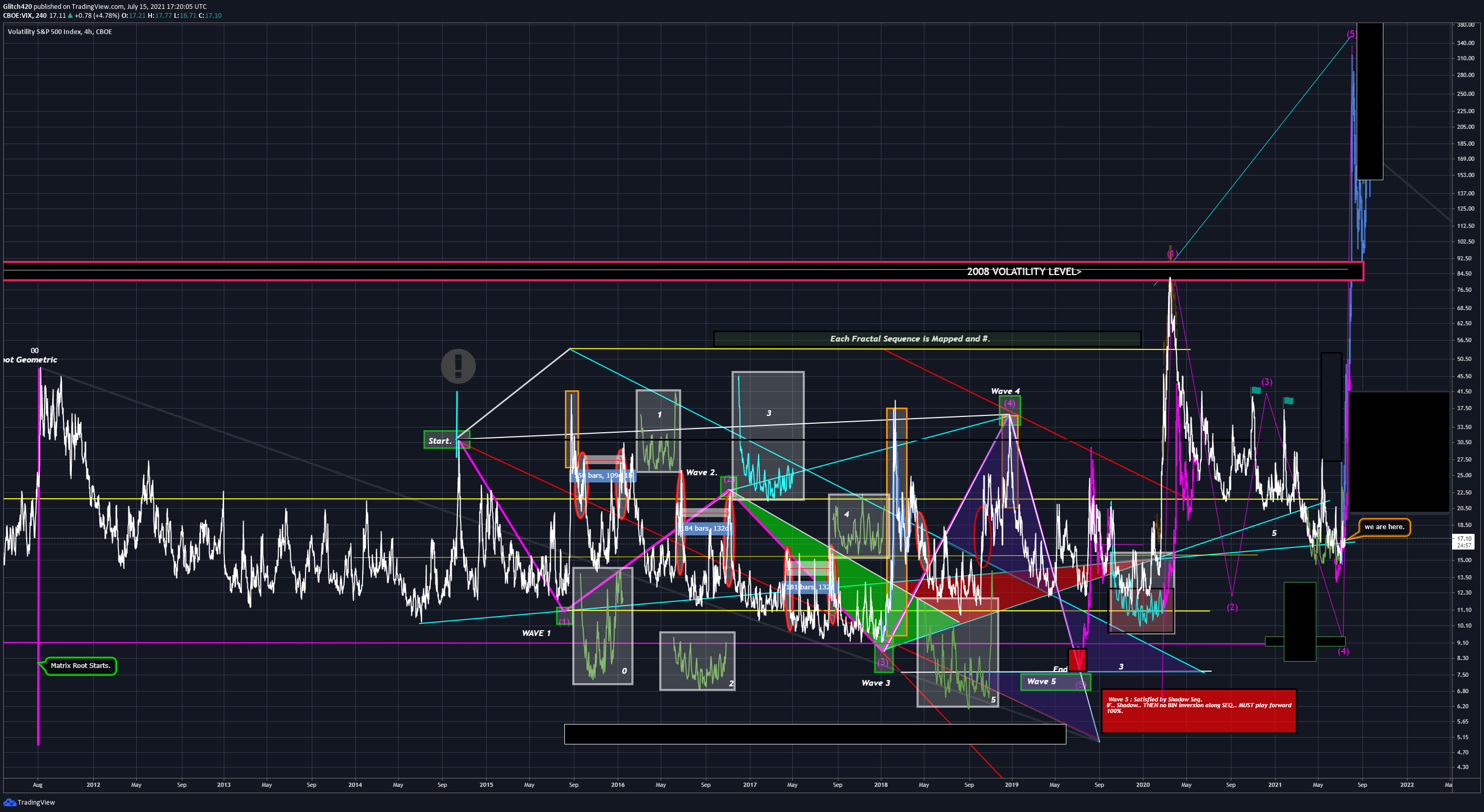This screenshot has height=812, width=1484.
Task: Click the grey fractal box numbered 4
Action: 859,526
